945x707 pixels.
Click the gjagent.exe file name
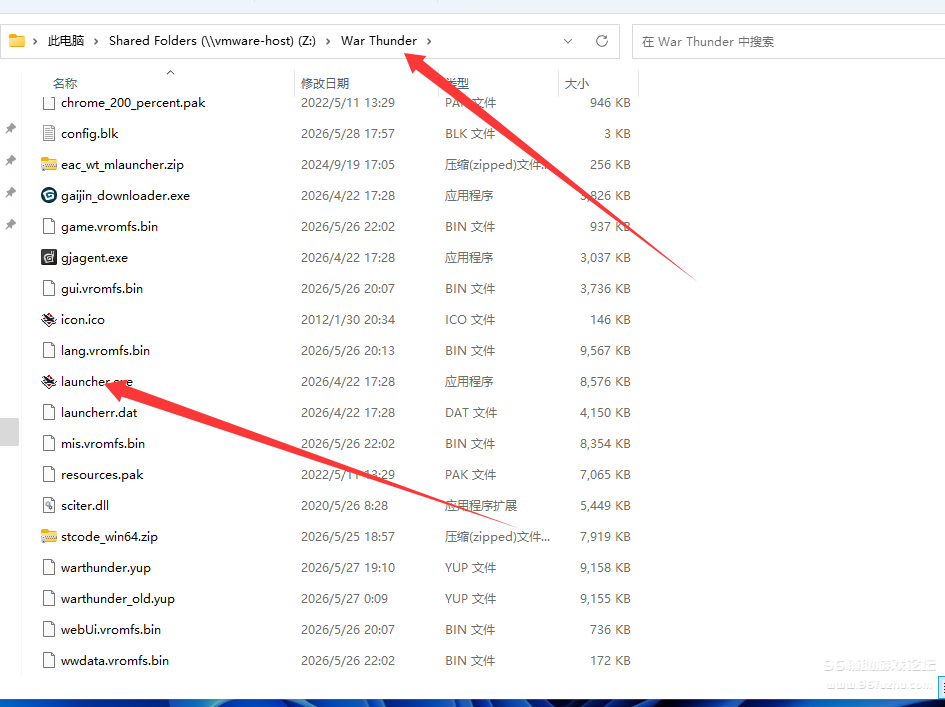coord(95,257)
